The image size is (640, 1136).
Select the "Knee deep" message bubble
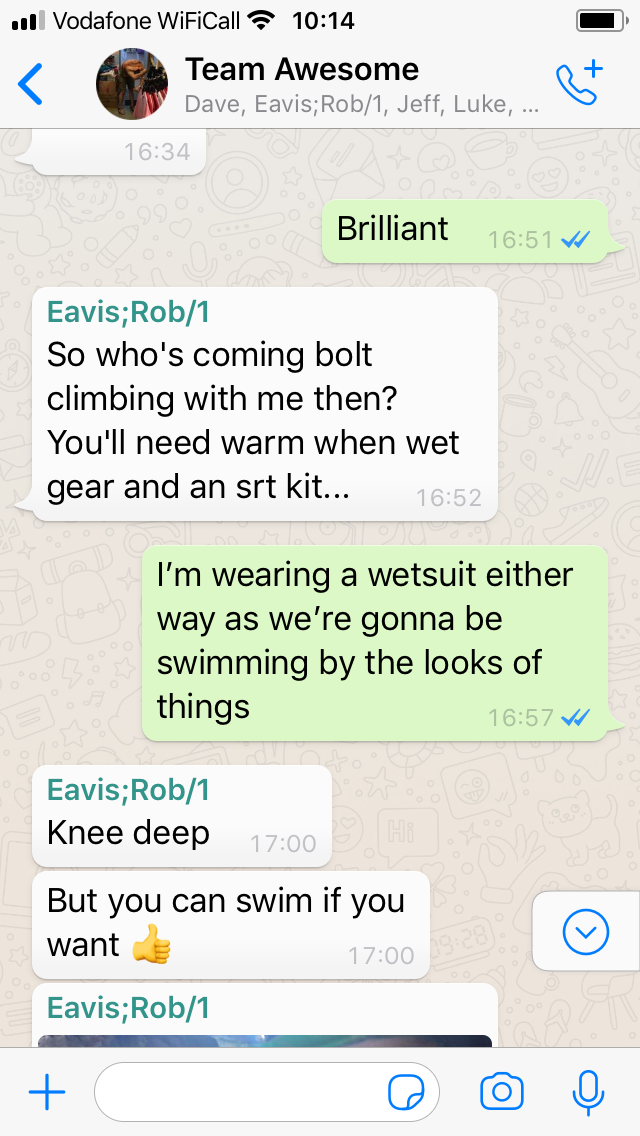182,816
